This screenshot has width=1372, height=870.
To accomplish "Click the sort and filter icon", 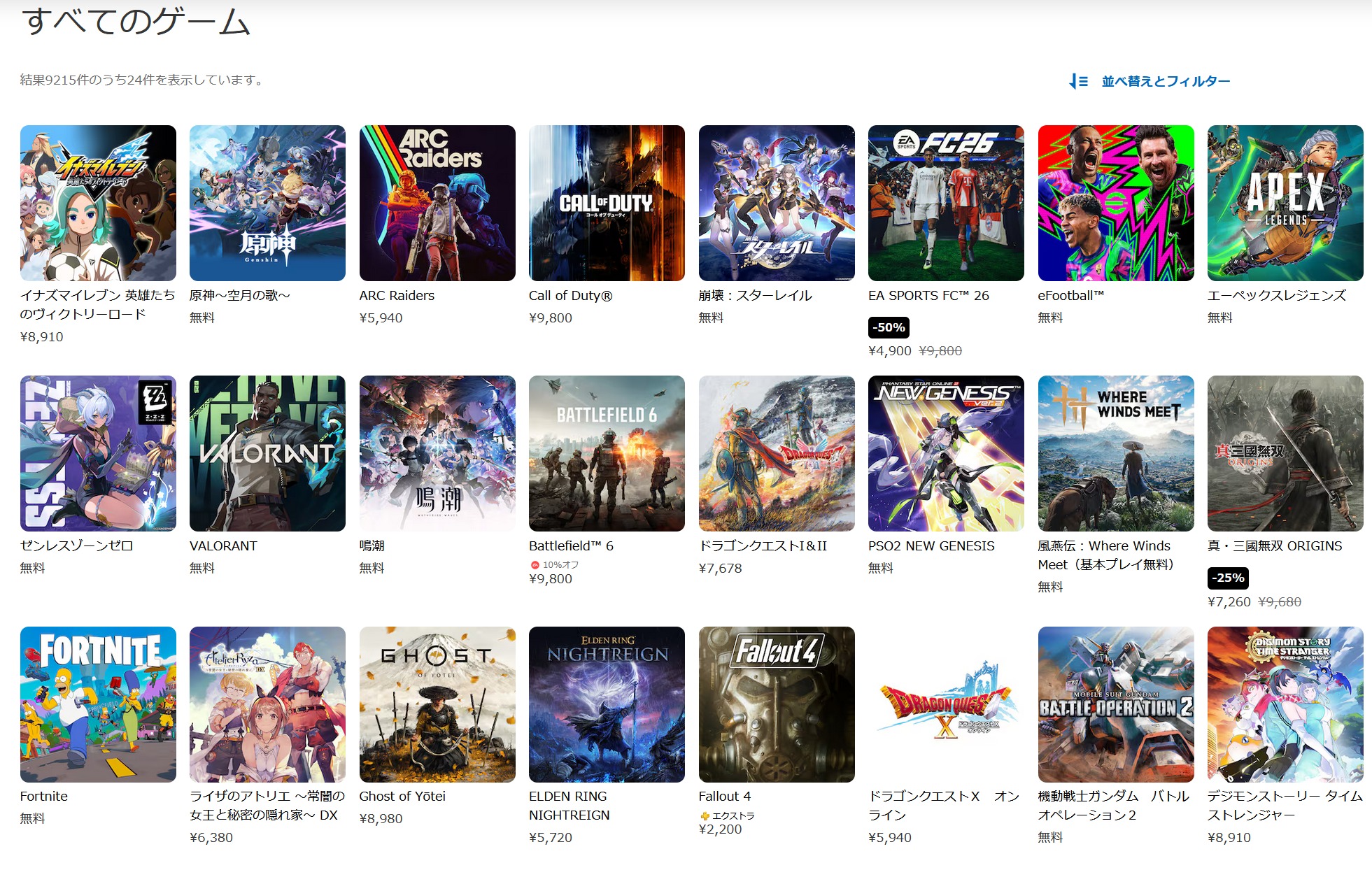I will click(x=1078, y=82).
